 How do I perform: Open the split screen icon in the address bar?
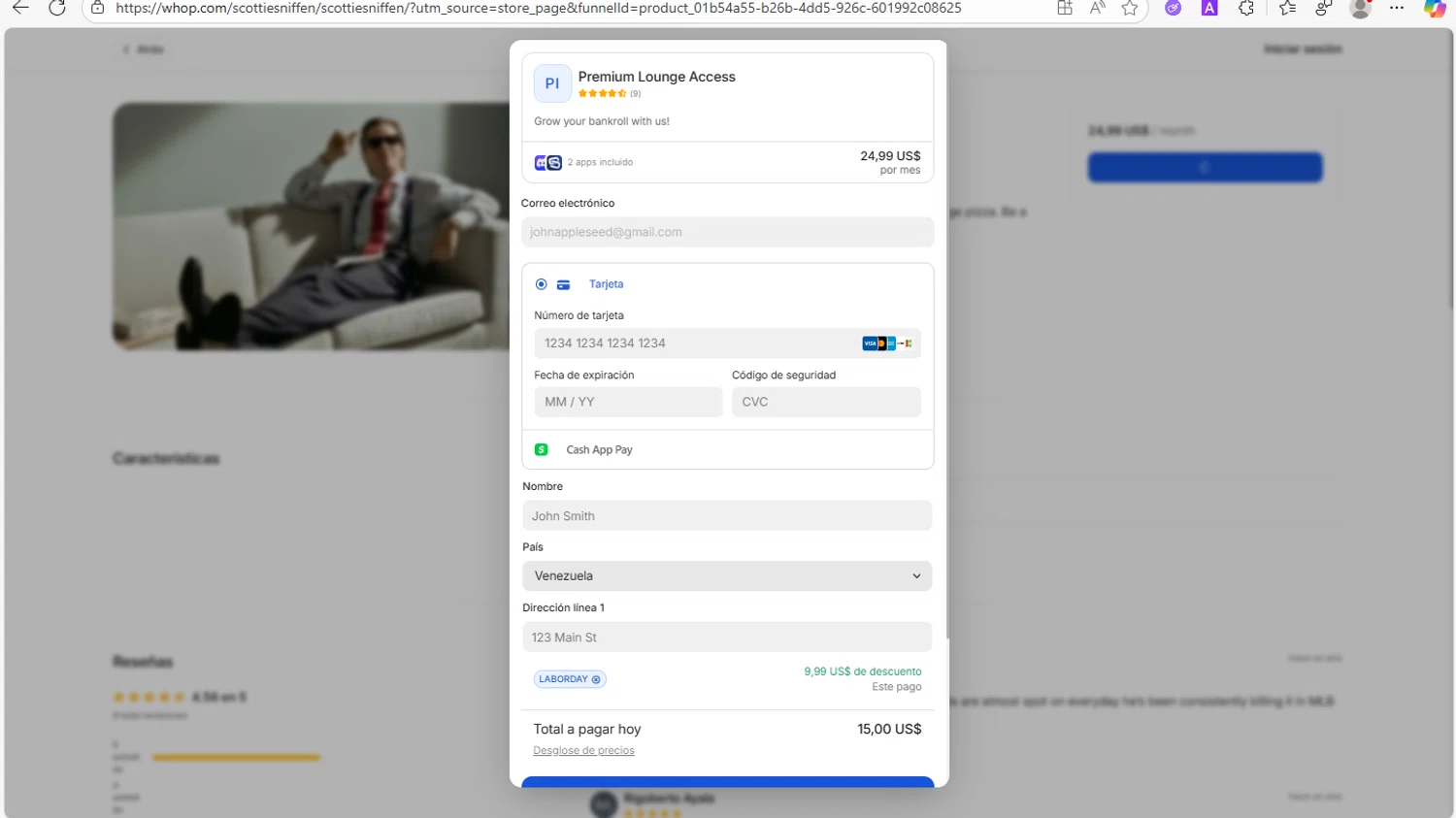[x=1065, y=8]
